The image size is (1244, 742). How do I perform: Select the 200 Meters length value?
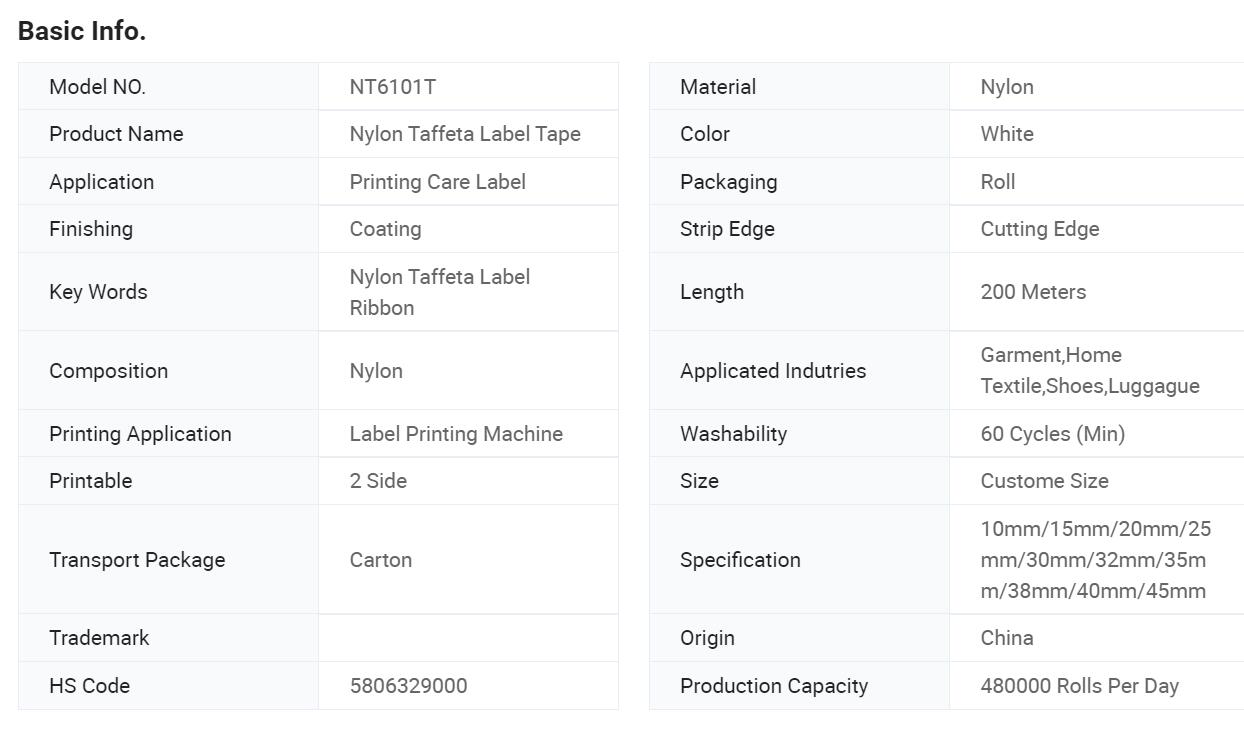coord(1032,292)
